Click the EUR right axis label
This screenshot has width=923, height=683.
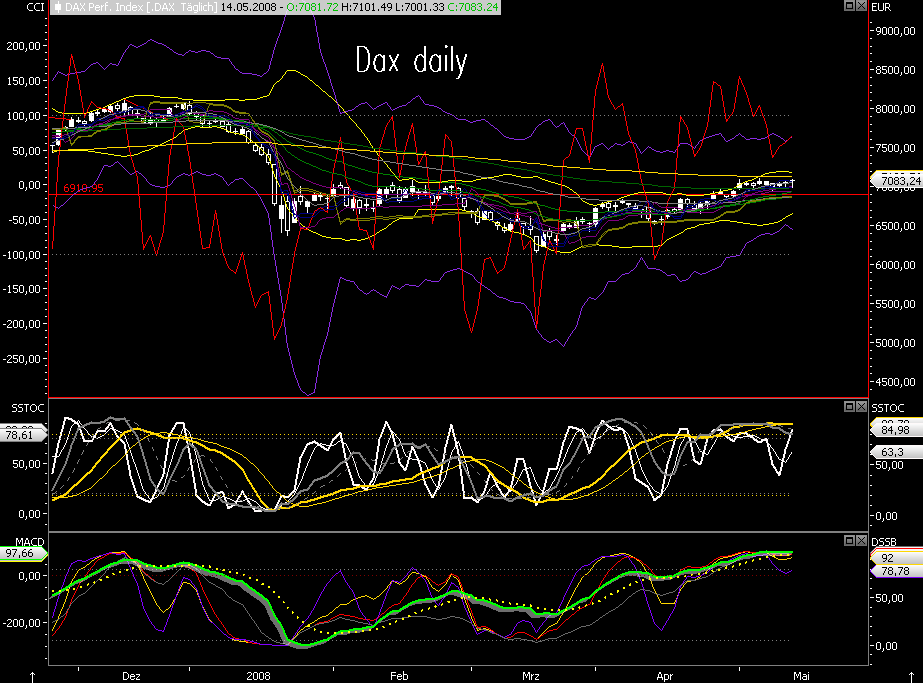click(x=881, y=7)
